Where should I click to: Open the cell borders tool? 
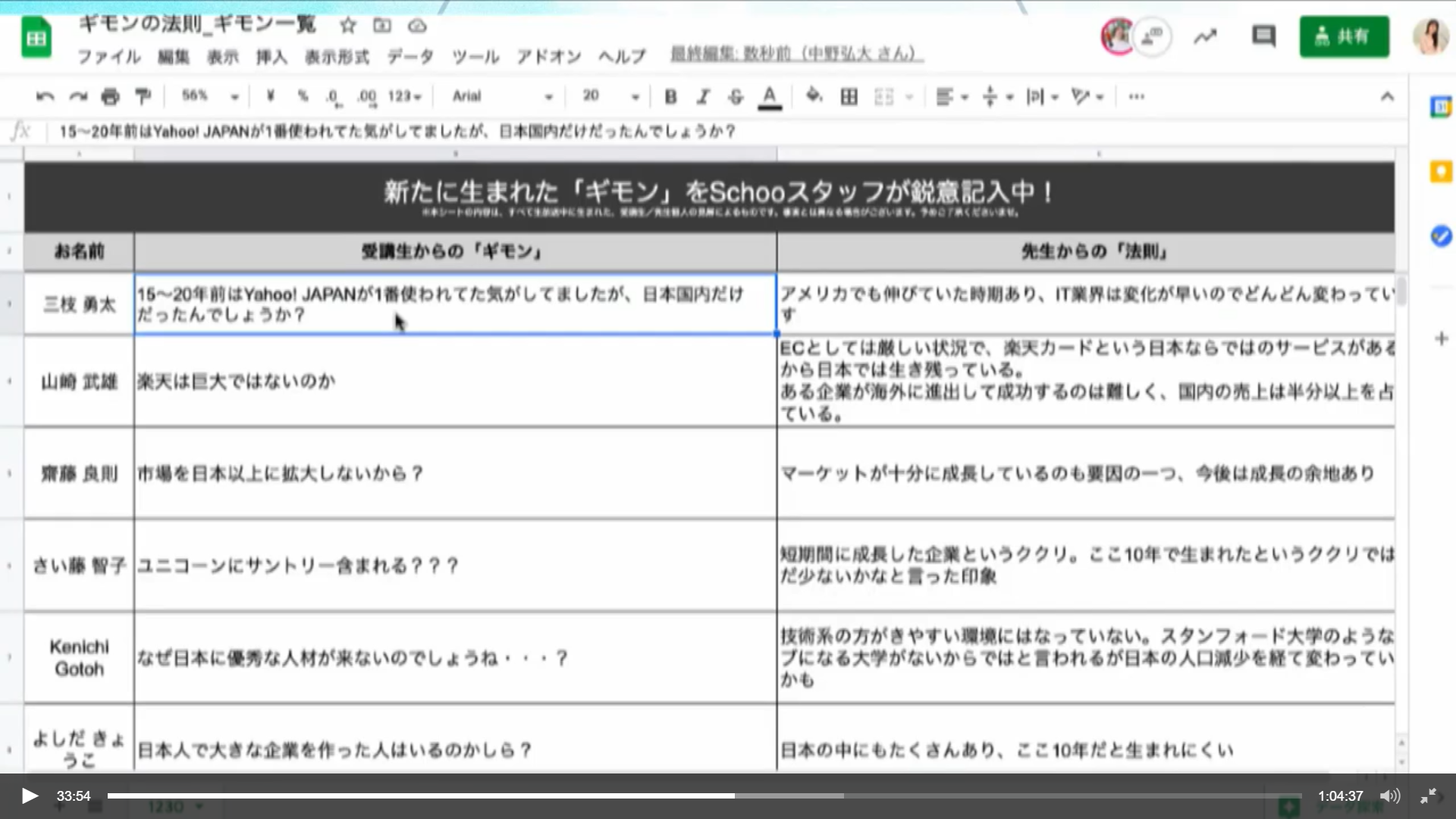[x=849, y=96]
